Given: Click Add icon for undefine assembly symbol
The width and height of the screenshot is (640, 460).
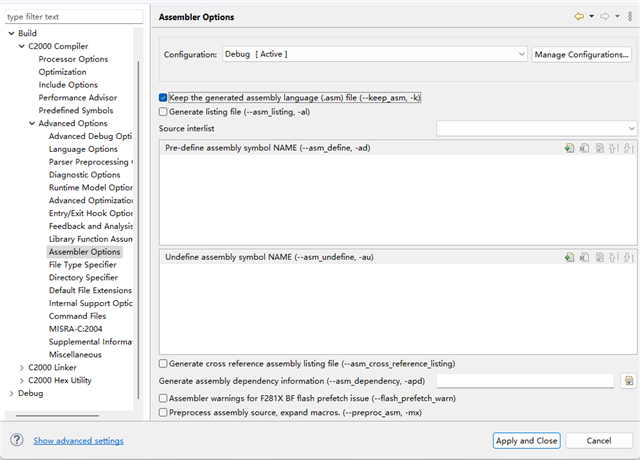Looking at the screenshot, I should [569, 257].
